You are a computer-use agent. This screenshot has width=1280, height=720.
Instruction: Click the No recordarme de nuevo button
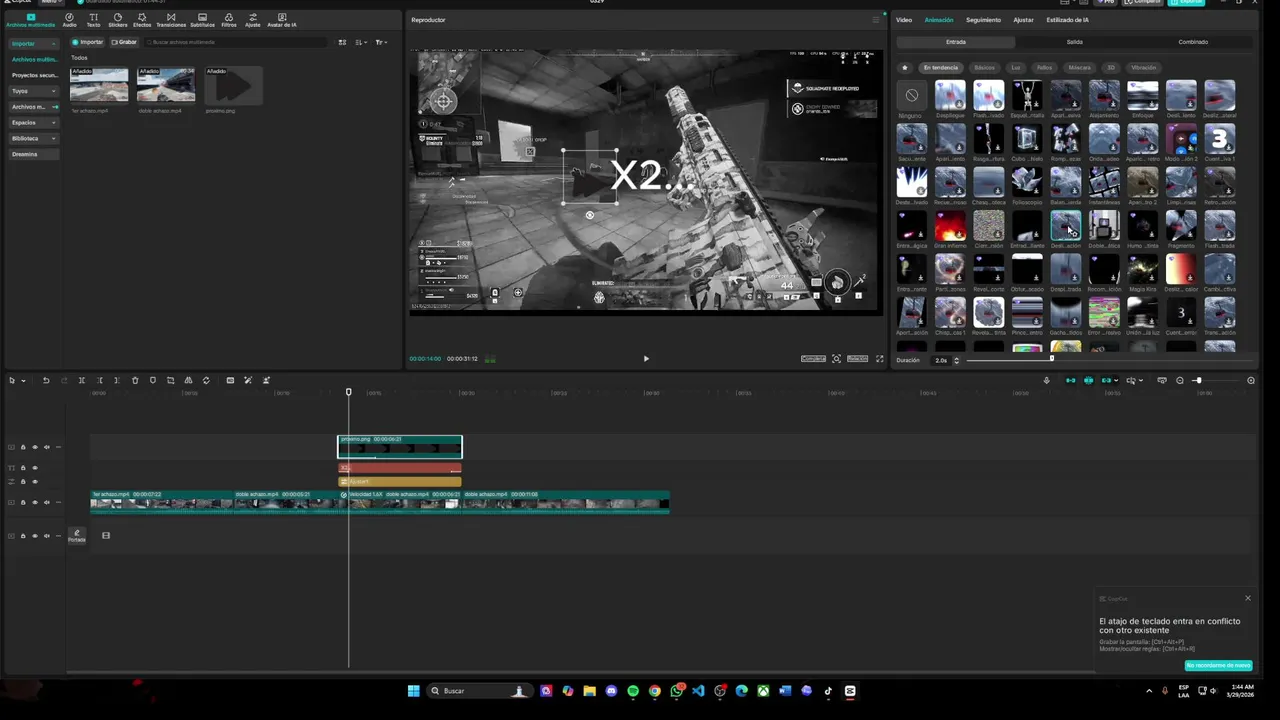click(x=1218, y=665)
